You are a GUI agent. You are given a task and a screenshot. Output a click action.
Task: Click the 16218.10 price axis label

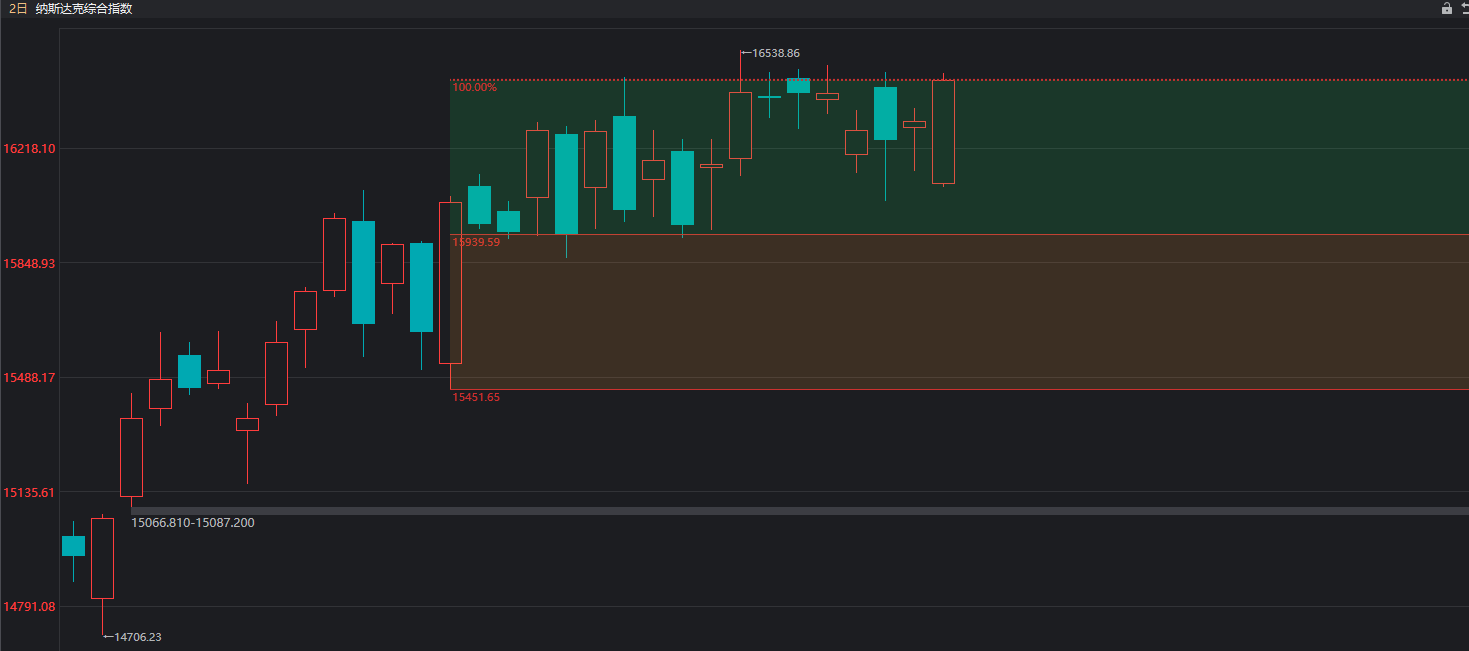pyautogui.click(x=29, y=149)
